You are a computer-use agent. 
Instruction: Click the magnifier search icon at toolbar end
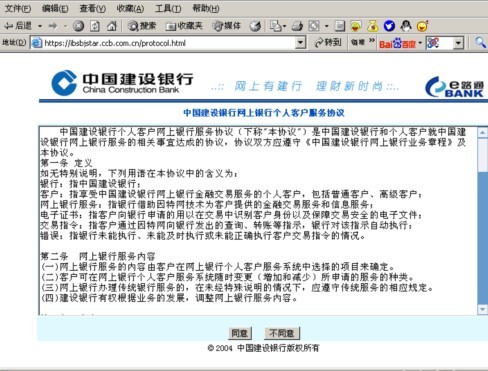pyautogui.click(x=480, y=43)
